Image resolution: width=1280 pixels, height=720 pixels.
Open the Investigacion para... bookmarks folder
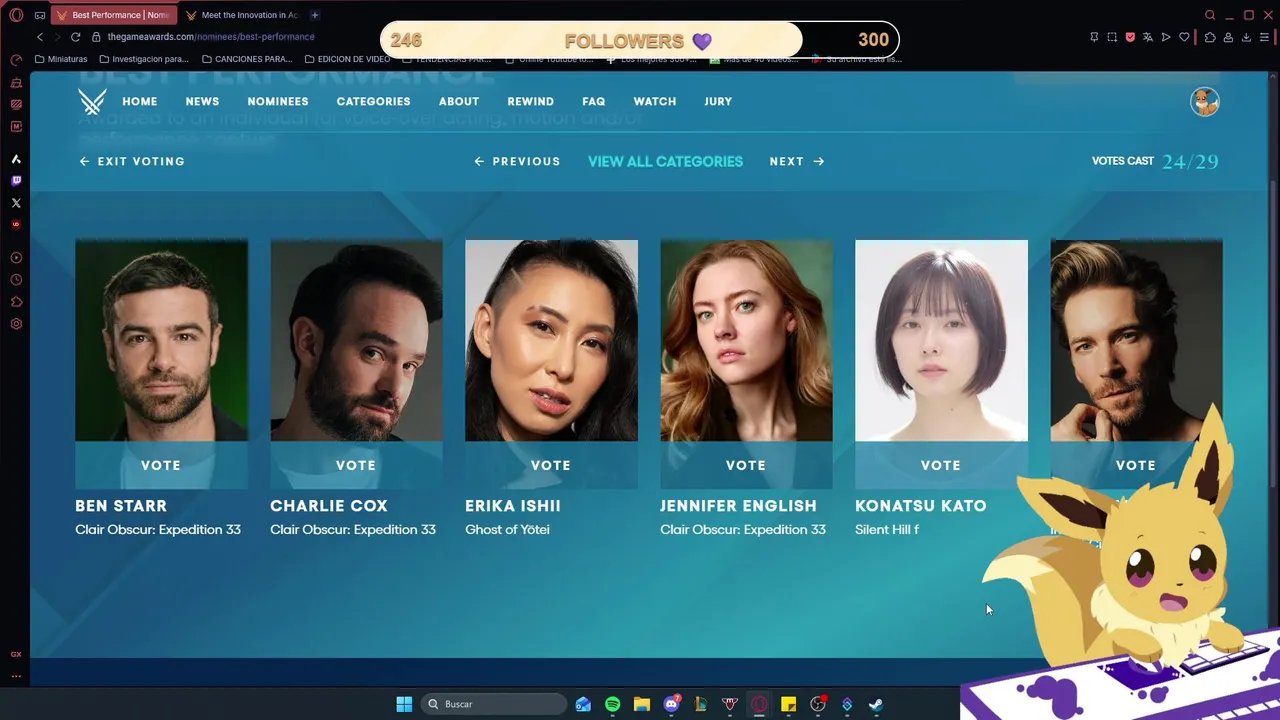point(144,59)
